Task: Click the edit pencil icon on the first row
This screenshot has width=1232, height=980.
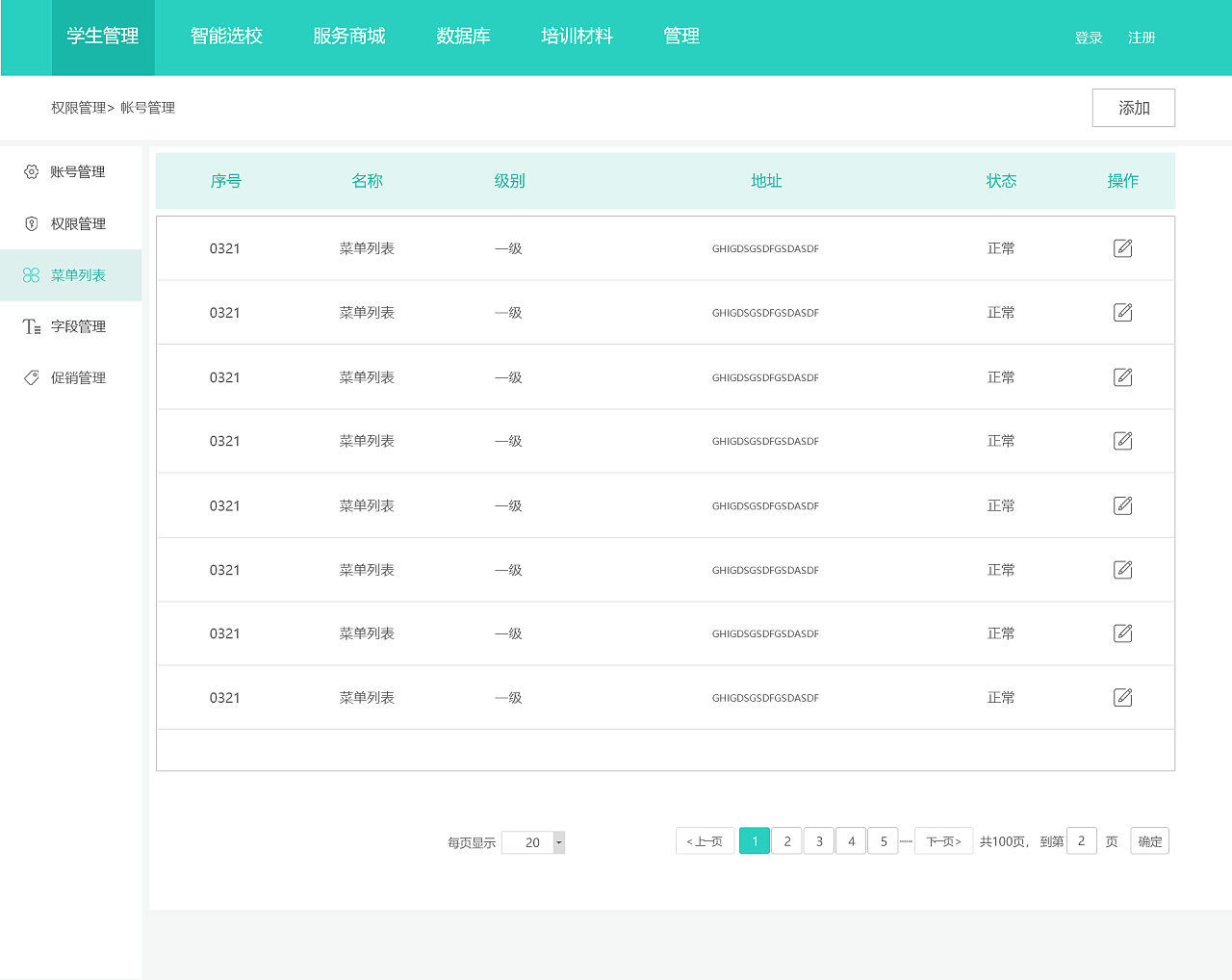Action: pos(1123,247)
